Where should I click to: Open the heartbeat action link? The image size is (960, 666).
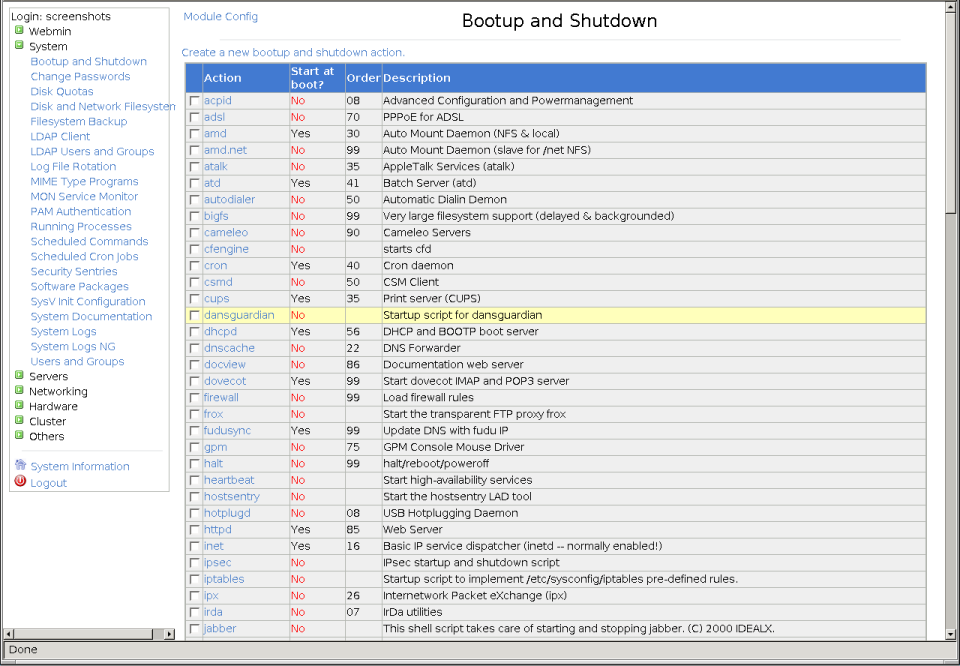pyautogui.click(x=229, y=480)
